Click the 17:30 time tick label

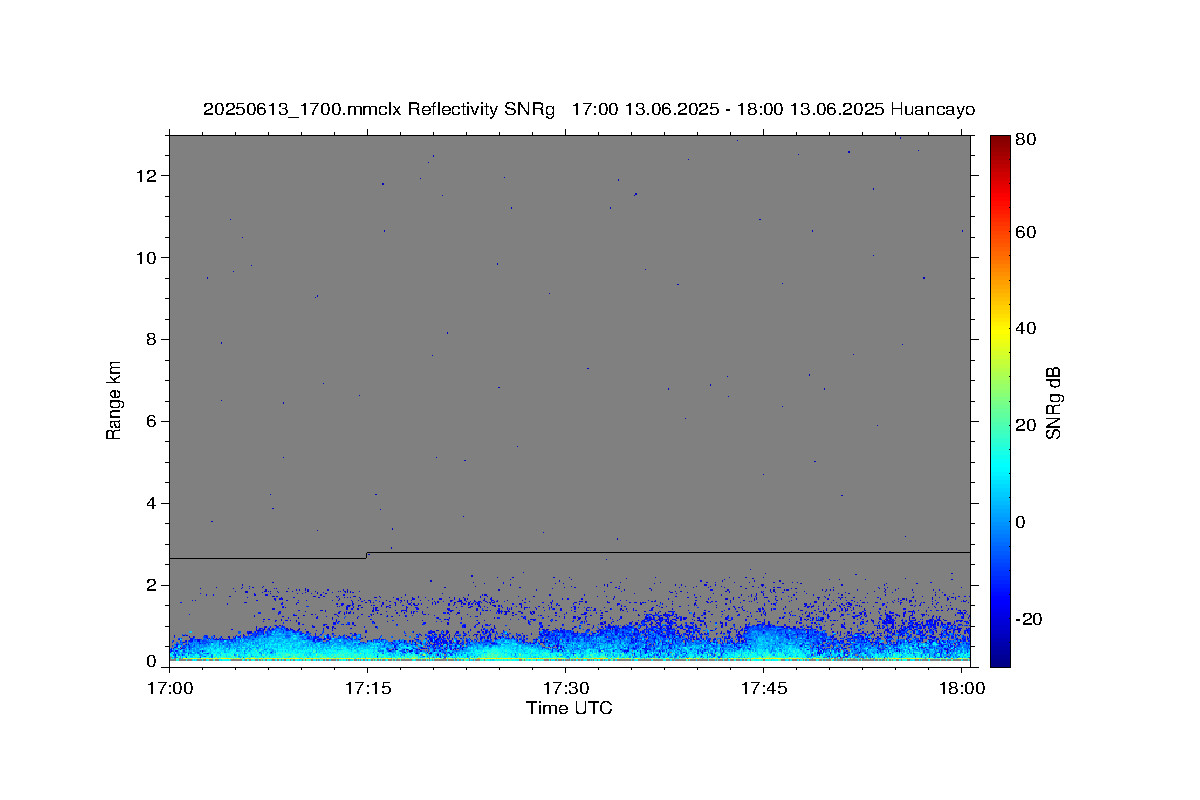[565, 689]
